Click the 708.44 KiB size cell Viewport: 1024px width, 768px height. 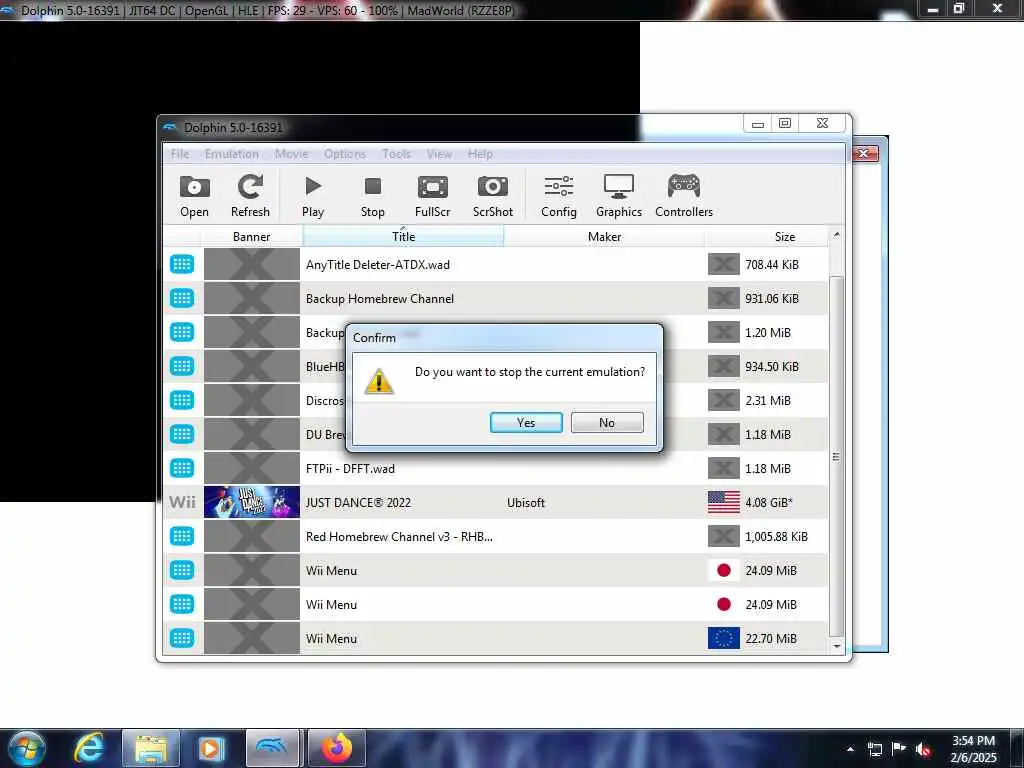point(772,264)
